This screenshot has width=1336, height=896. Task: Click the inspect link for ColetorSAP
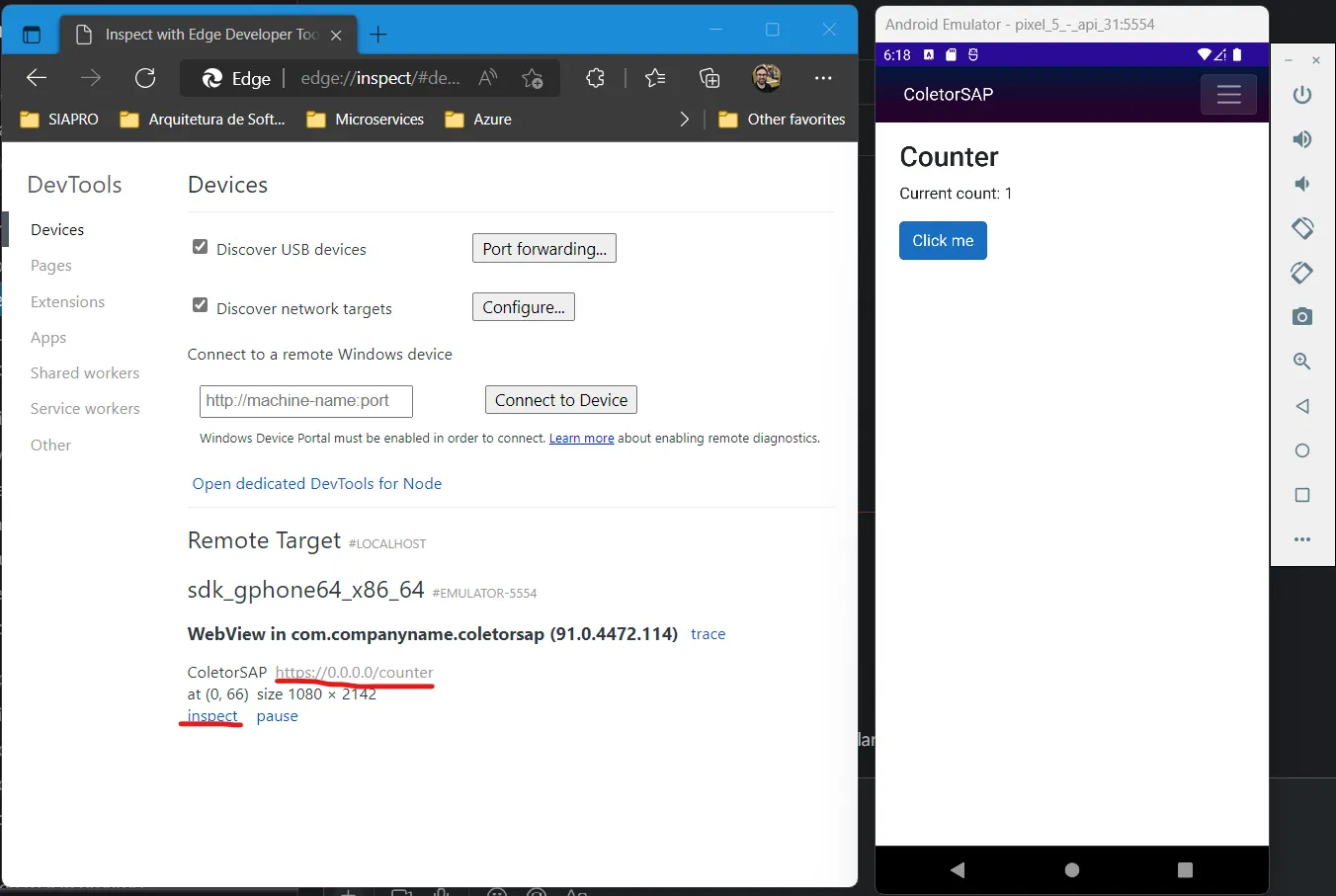pos(212,716)
